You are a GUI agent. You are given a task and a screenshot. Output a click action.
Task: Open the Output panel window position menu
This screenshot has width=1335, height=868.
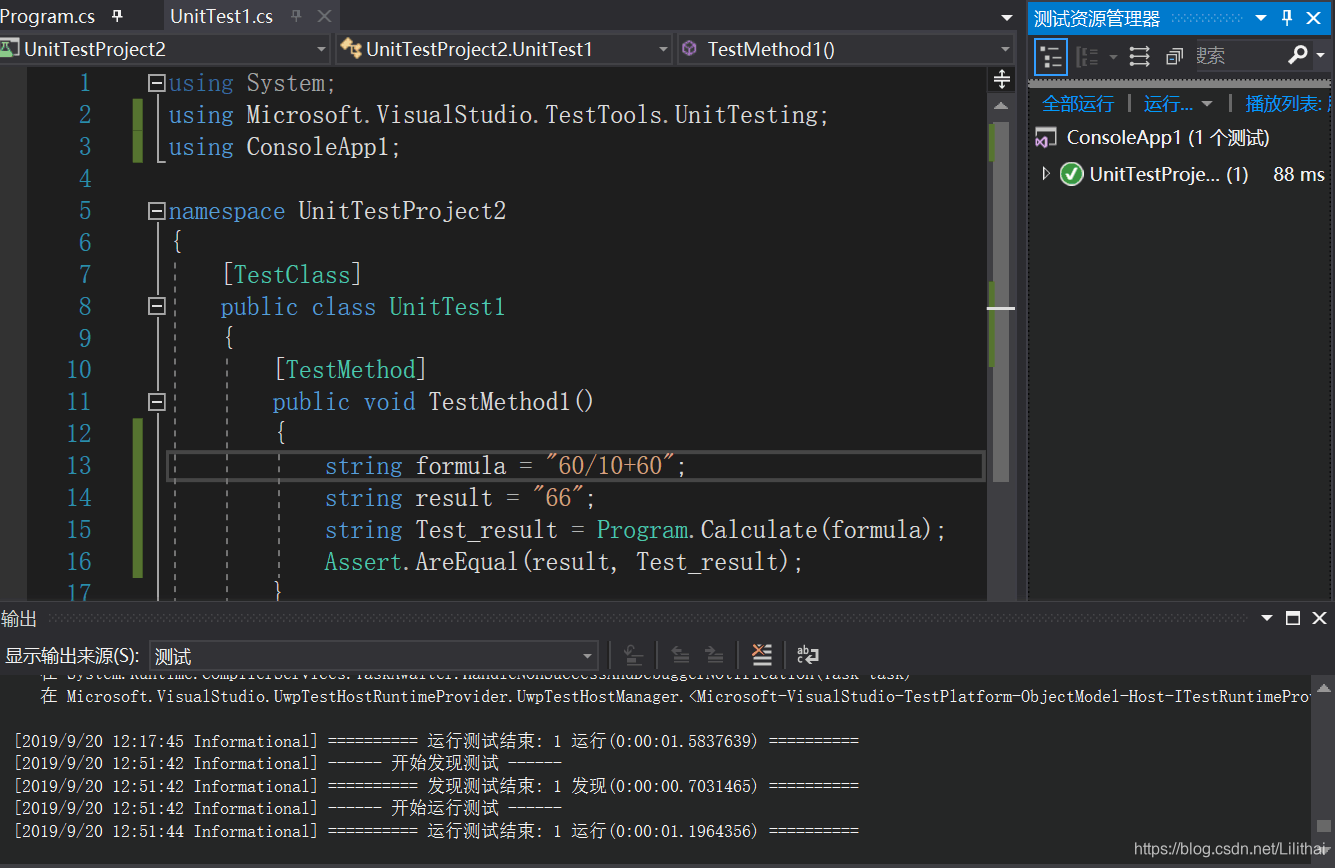coord(1267,618)
